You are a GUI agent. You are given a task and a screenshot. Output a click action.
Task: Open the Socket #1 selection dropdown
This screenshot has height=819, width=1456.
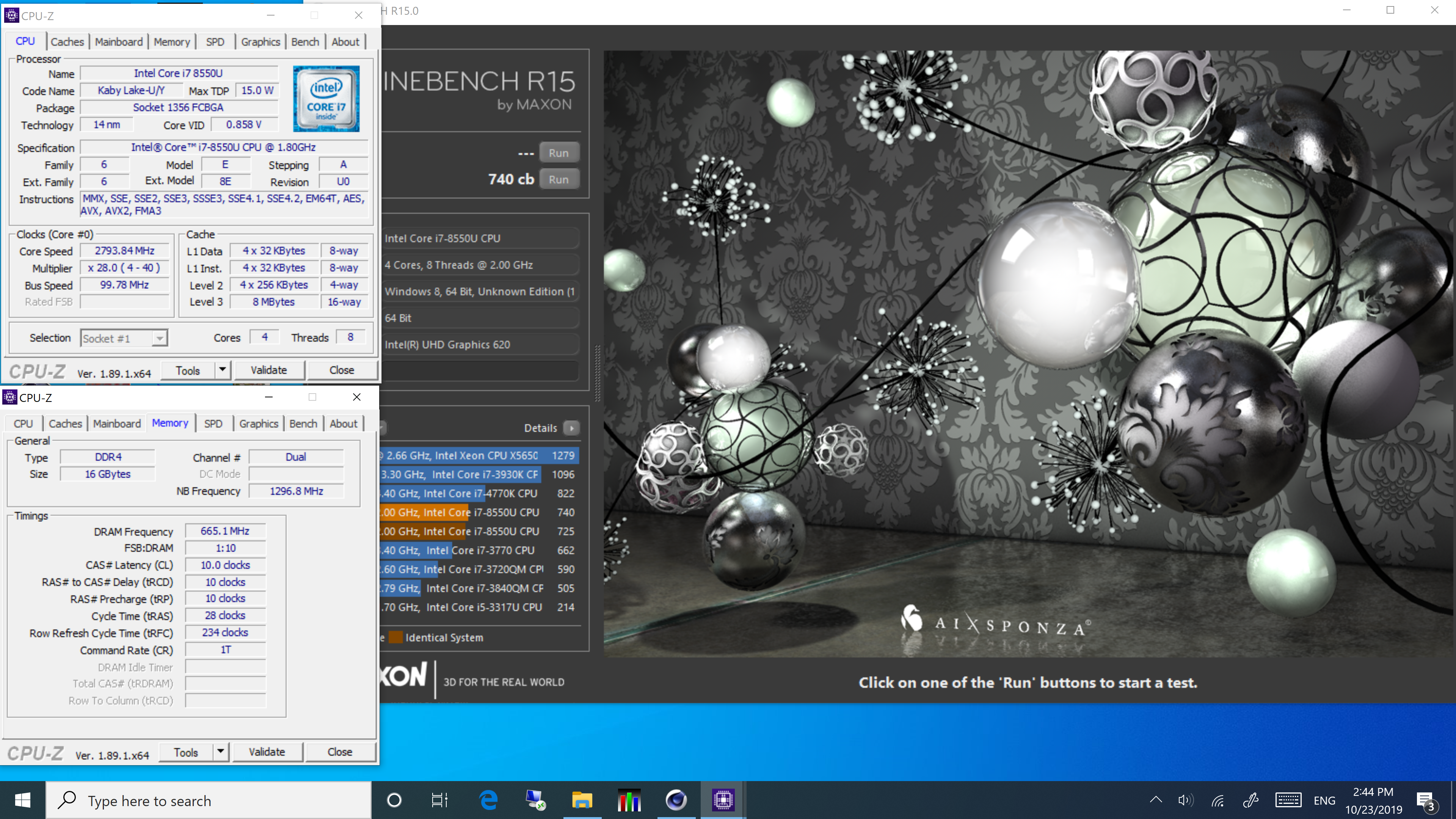pyautogui.click(x=124, y=339)
